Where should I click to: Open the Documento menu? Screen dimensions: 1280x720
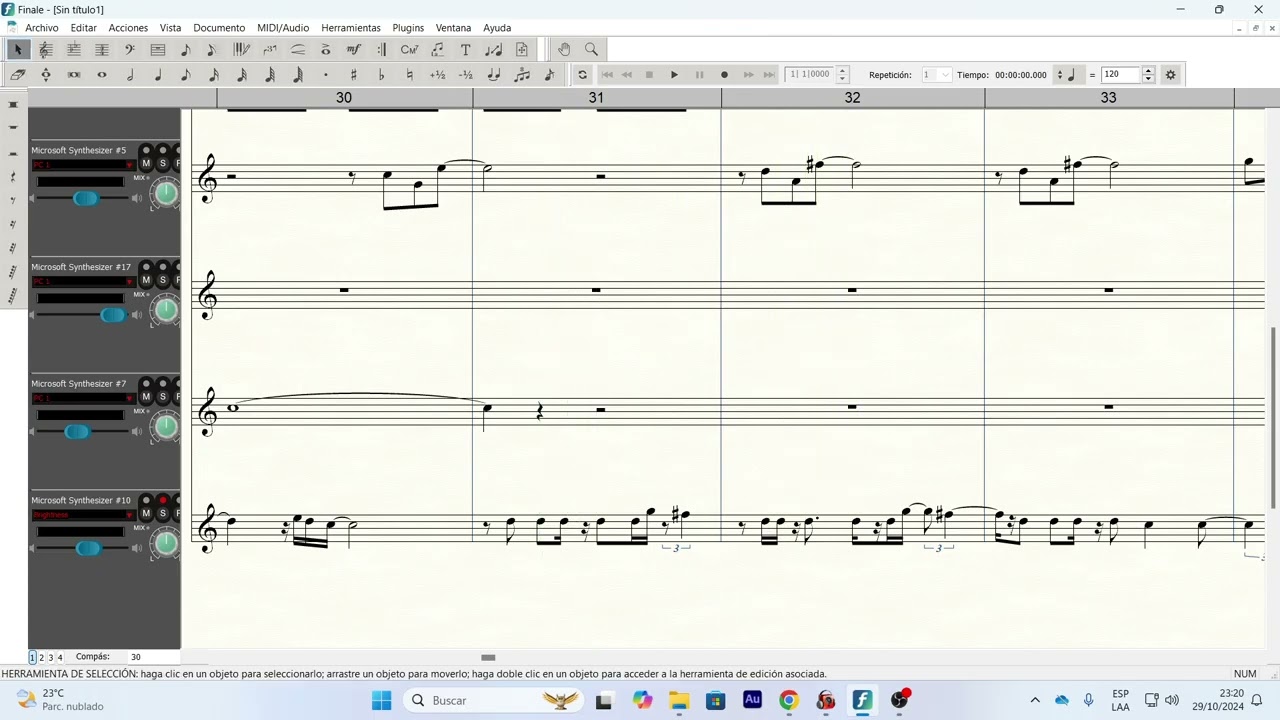click(x=219, y=28)
